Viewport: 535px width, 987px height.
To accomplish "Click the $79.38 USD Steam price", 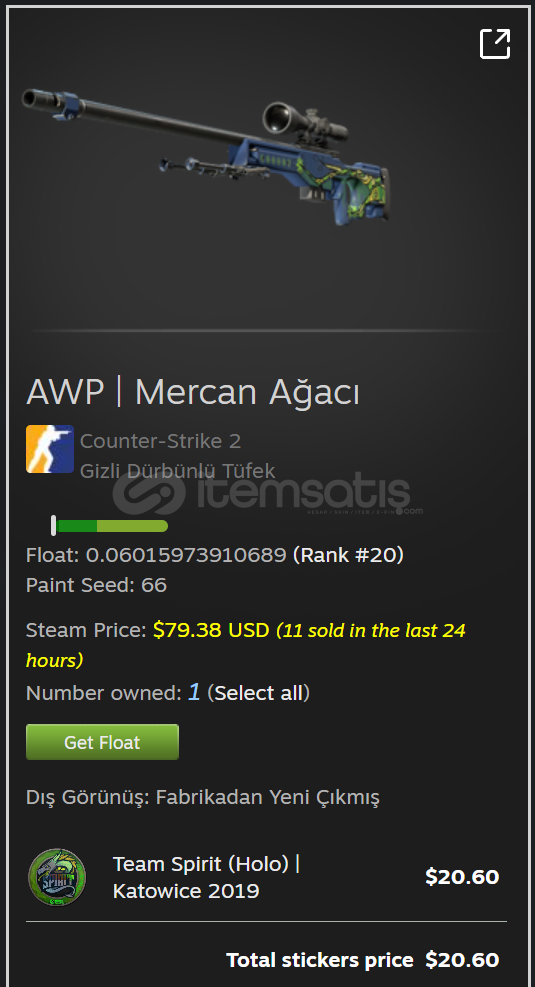I will pos(211,630).
